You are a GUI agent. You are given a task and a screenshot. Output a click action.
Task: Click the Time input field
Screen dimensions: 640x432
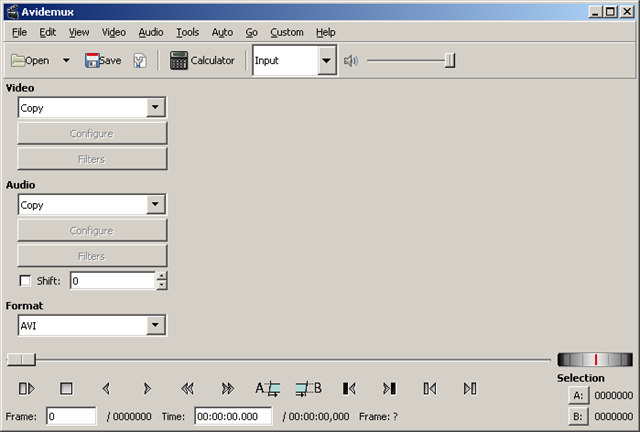tap(233, 416)
